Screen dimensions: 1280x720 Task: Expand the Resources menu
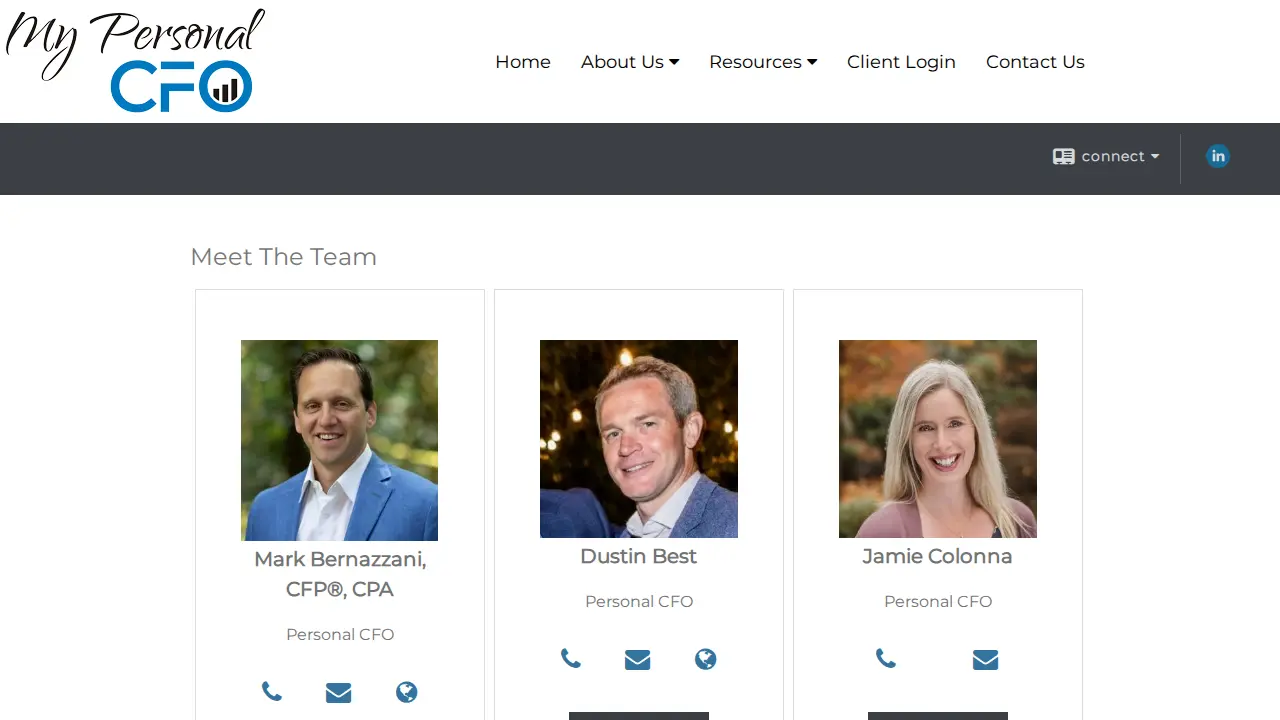[763, 62]
